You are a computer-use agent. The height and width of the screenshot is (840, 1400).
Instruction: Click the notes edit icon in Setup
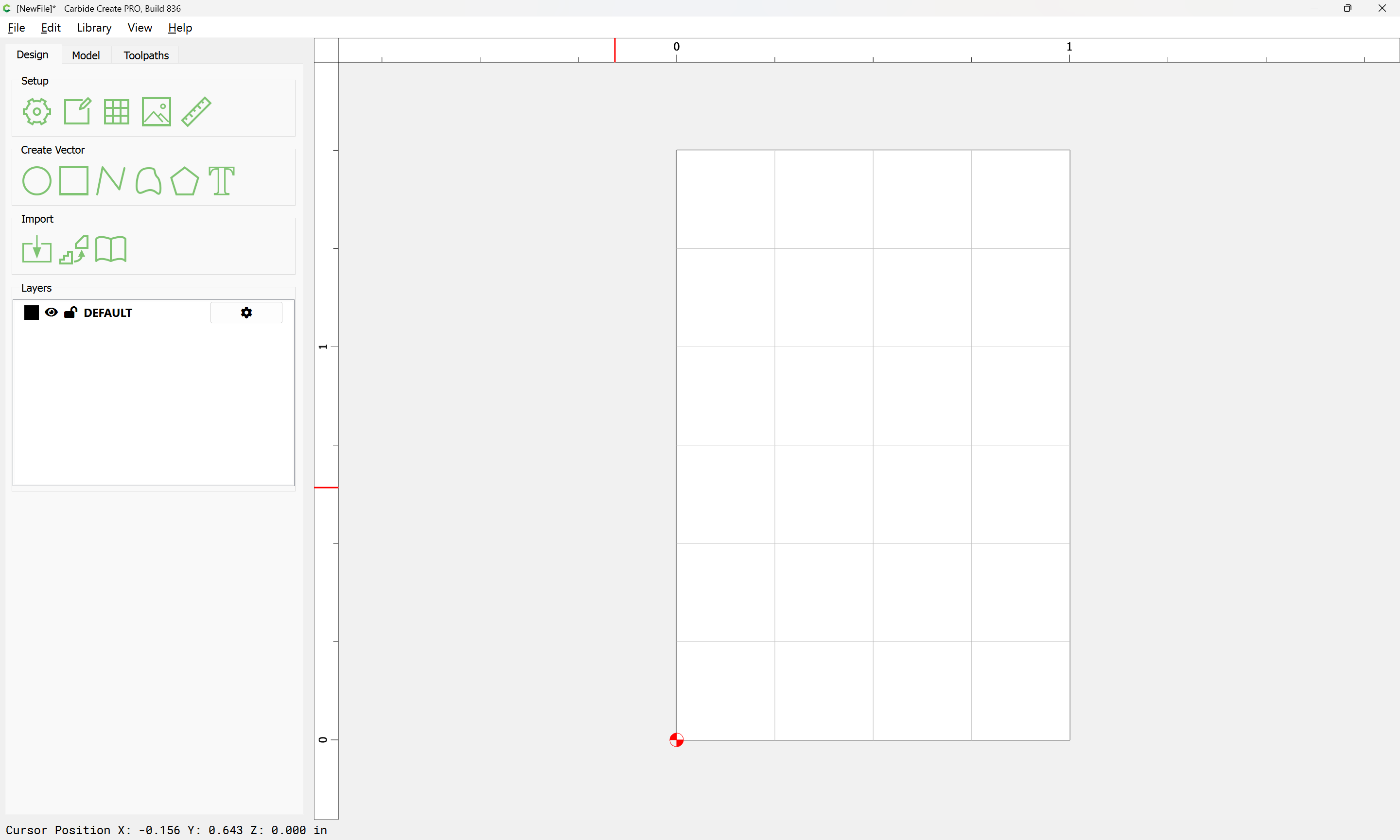click(x=77, y=111)
